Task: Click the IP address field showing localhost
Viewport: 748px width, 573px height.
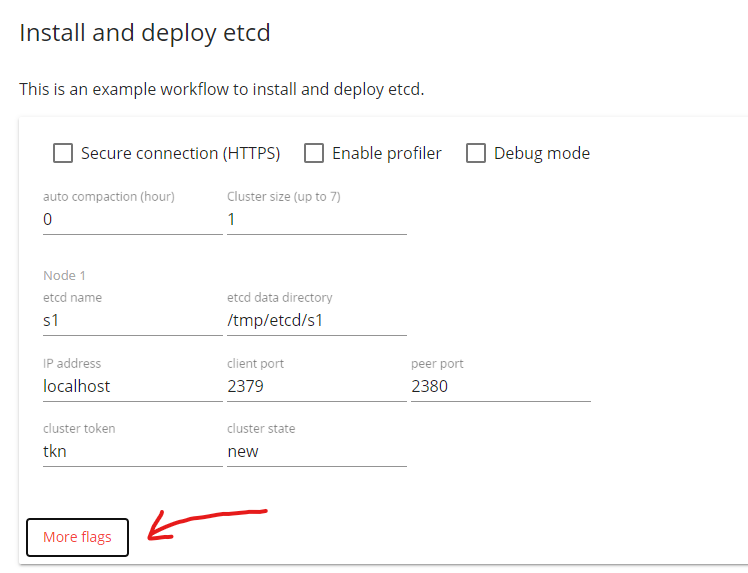Action: pos(133,386)
